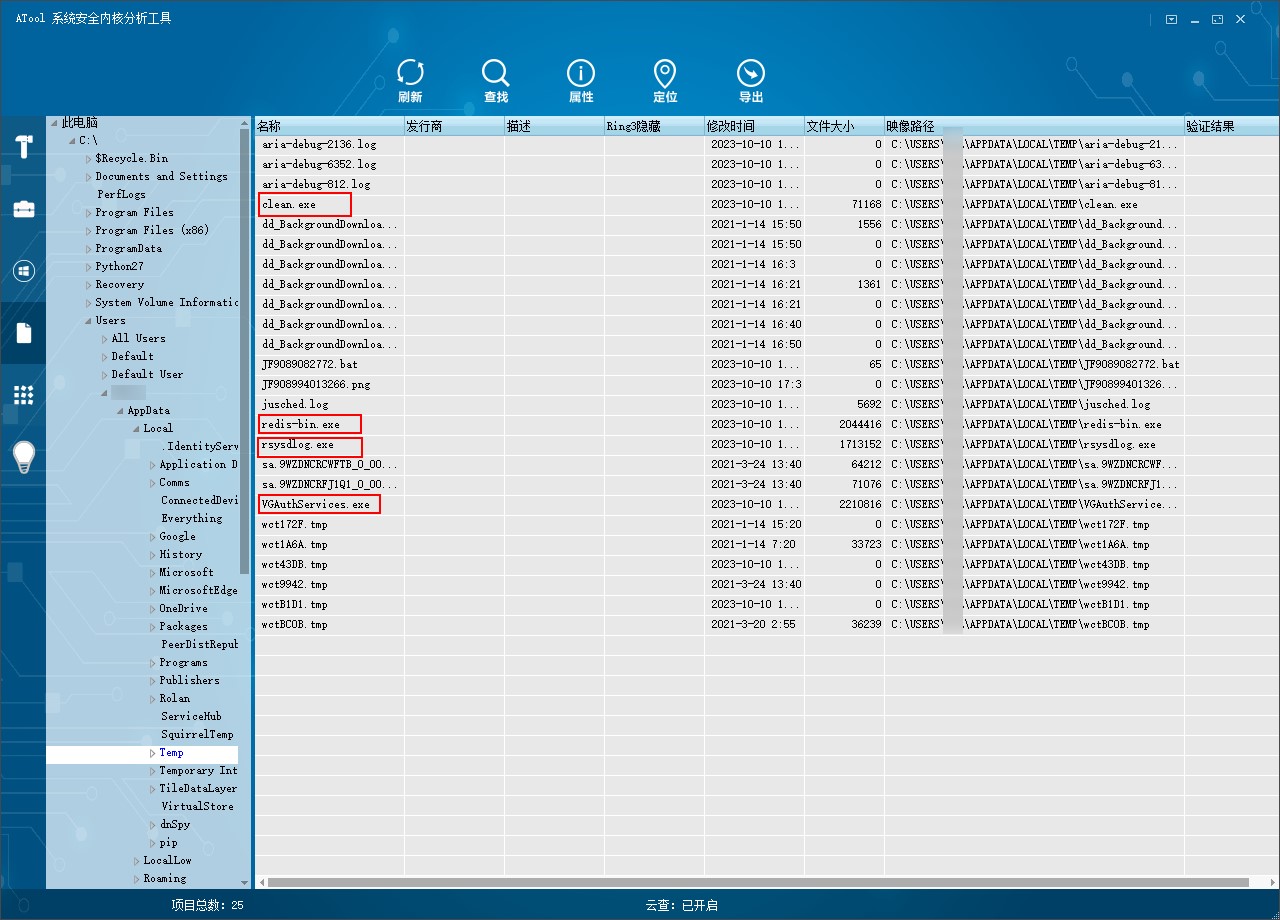Switch to the Windows logo sidebar panel
The width and height of the screenshot is (1280, 920).
click(x=23, y=271)
